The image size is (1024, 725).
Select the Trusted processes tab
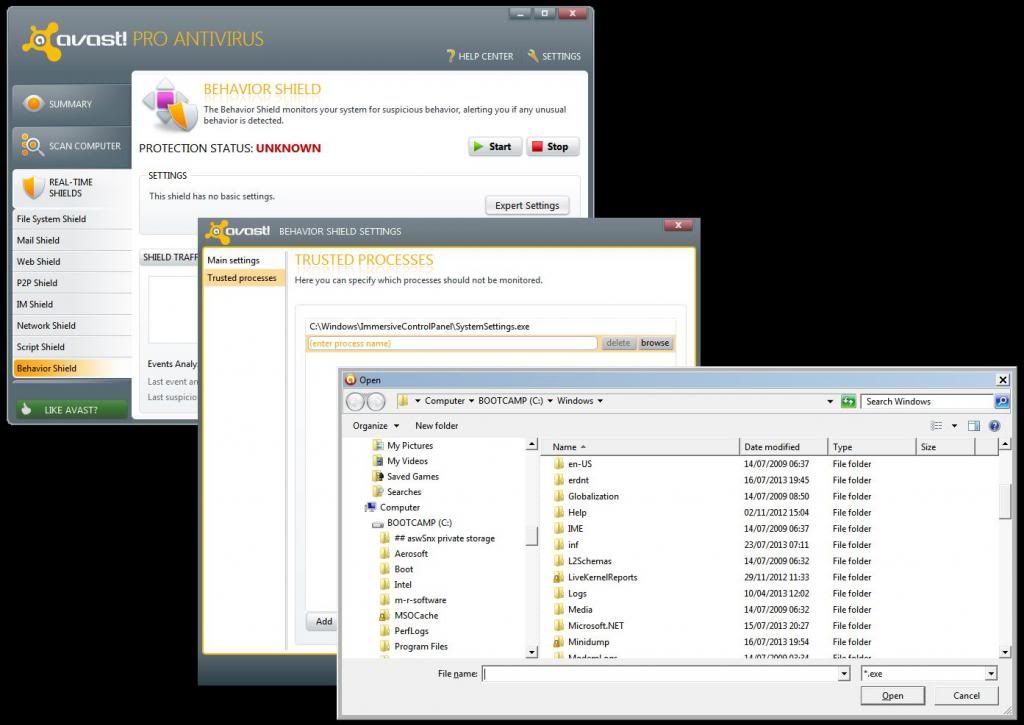pyautogui.click(x=244, y=278)
